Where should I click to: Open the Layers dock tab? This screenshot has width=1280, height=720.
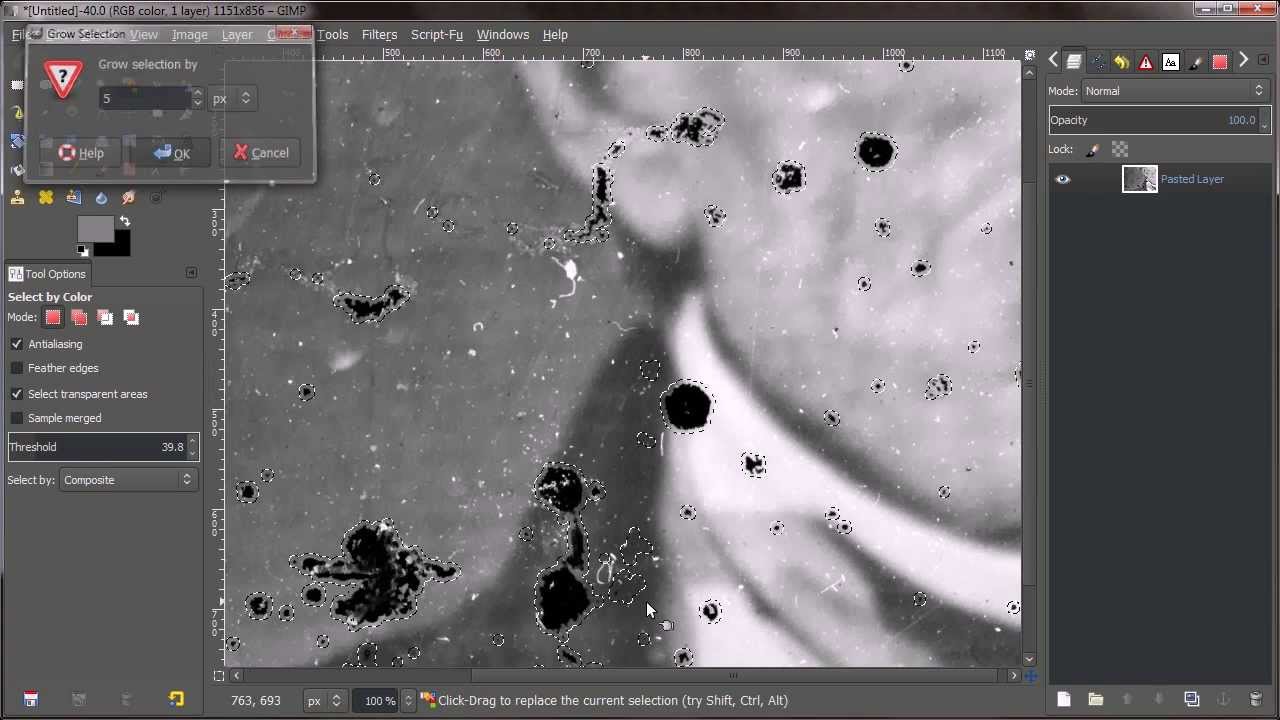pos(1073,62)
